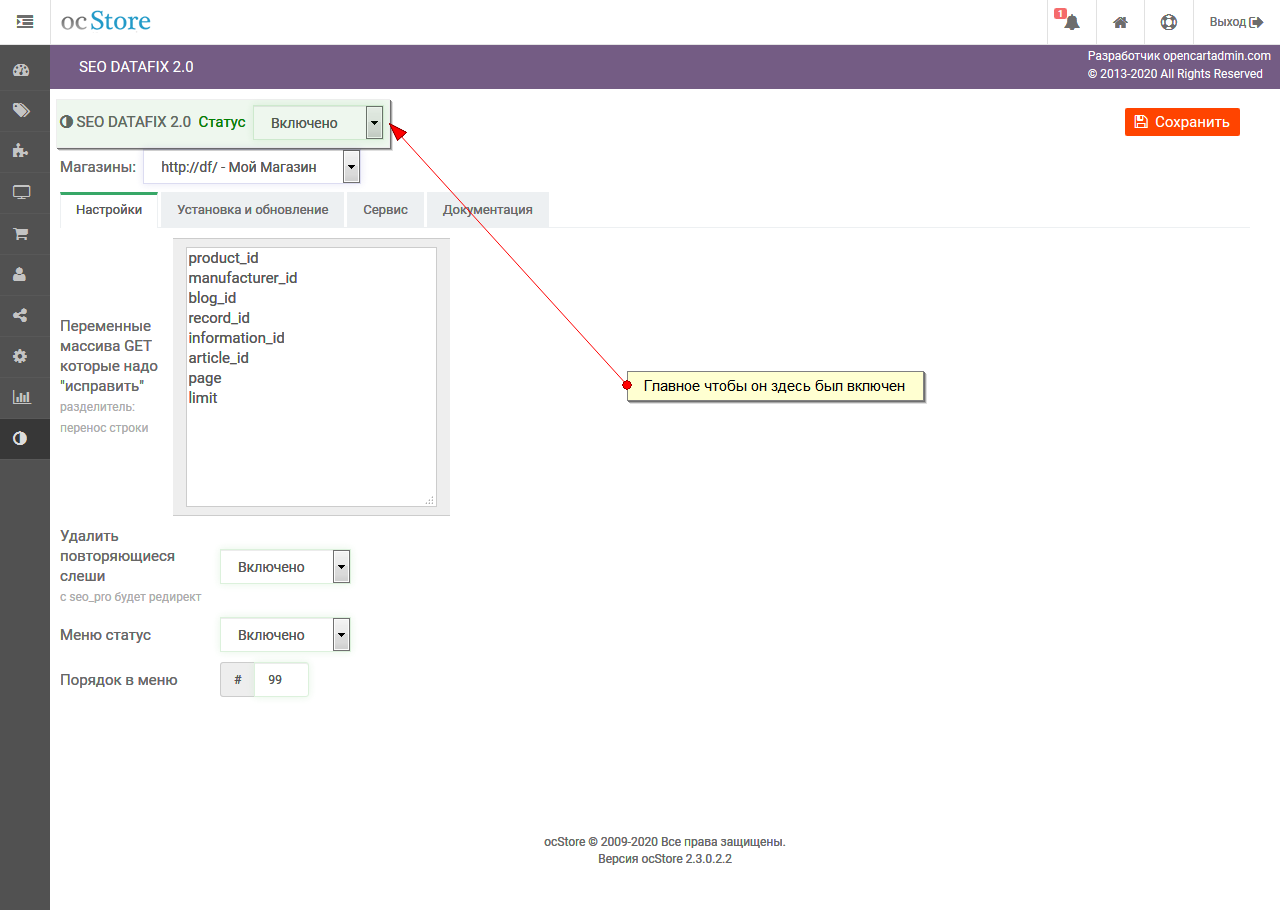Save settings with the Сохранить button
1280x910 pixels.
(1182, 122)
